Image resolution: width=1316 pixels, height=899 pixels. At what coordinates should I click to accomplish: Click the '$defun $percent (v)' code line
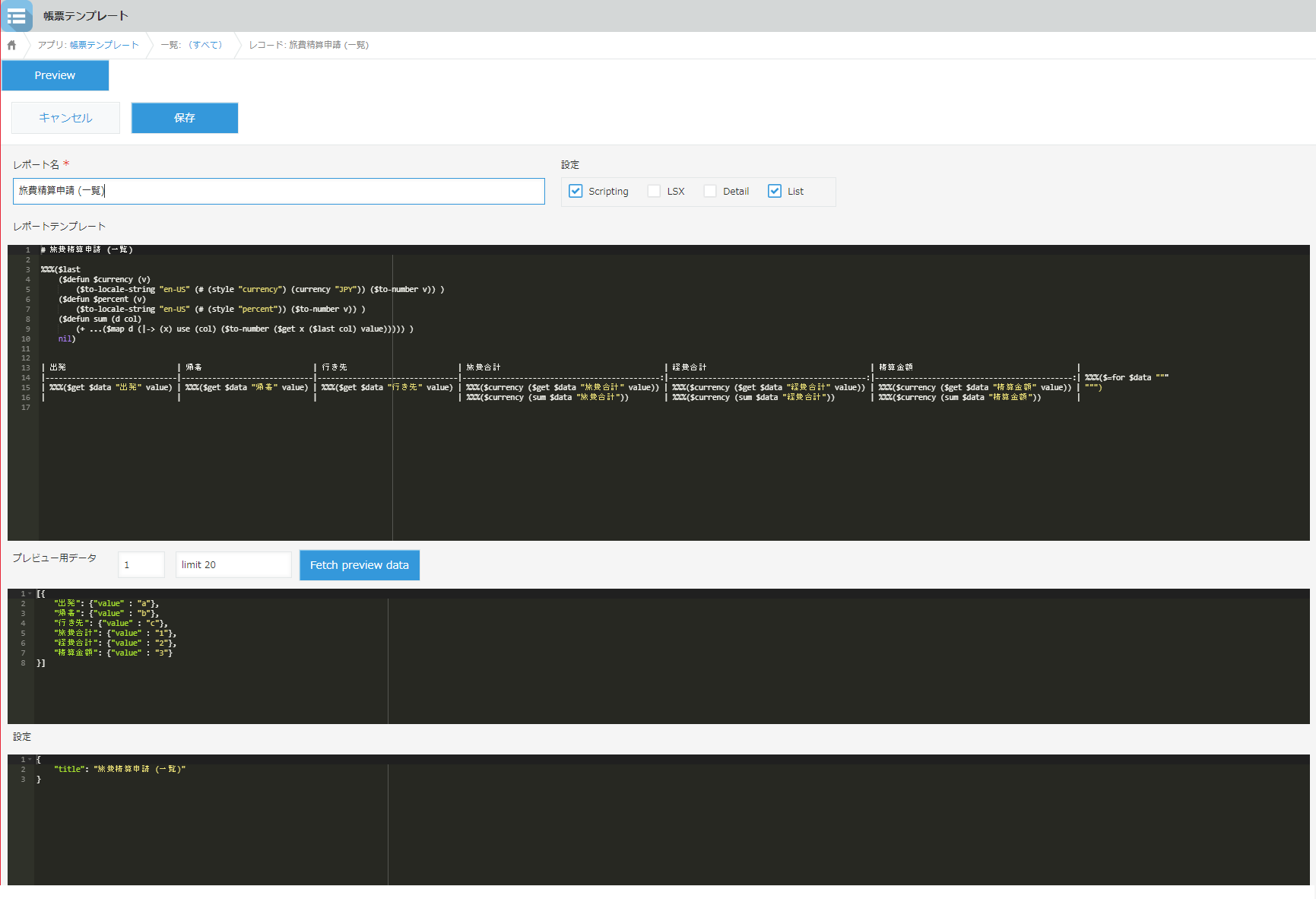click(x=103, y=299)
